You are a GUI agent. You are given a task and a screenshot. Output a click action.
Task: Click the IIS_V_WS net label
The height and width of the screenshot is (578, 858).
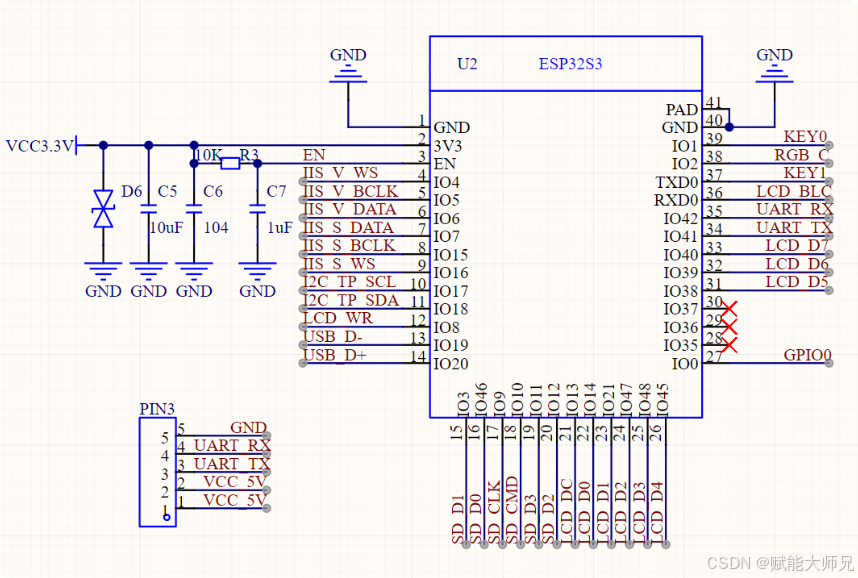tap(340, 173)
